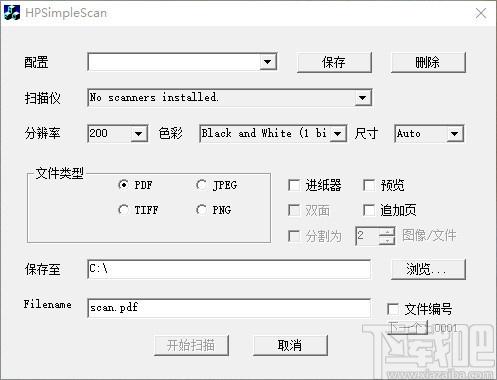Image resolution: width=497 pixels, height=380 pixels.
Task: Open the 分辨率 200 resolution dropdown
Action: (x=139, y=134)
